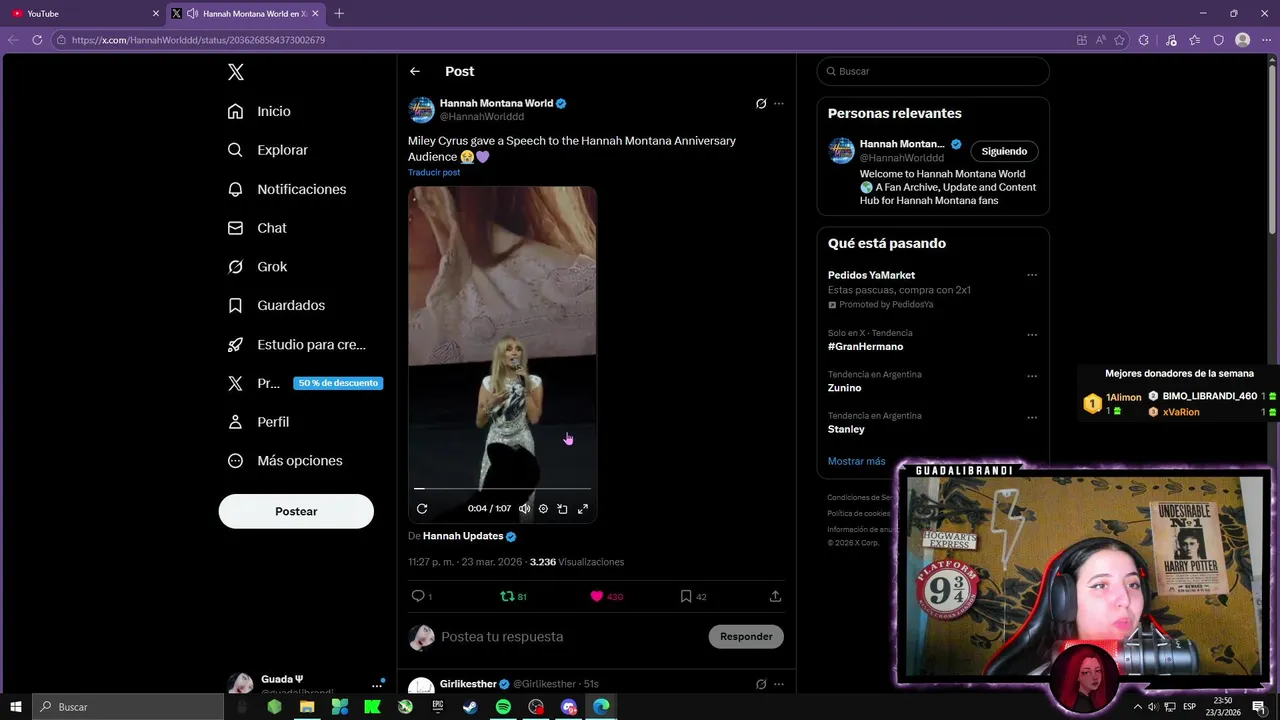The height and width of the screenshot is (720, 1280).
Task: Open browser settings and more menu
Action: tap(1265, 40)
